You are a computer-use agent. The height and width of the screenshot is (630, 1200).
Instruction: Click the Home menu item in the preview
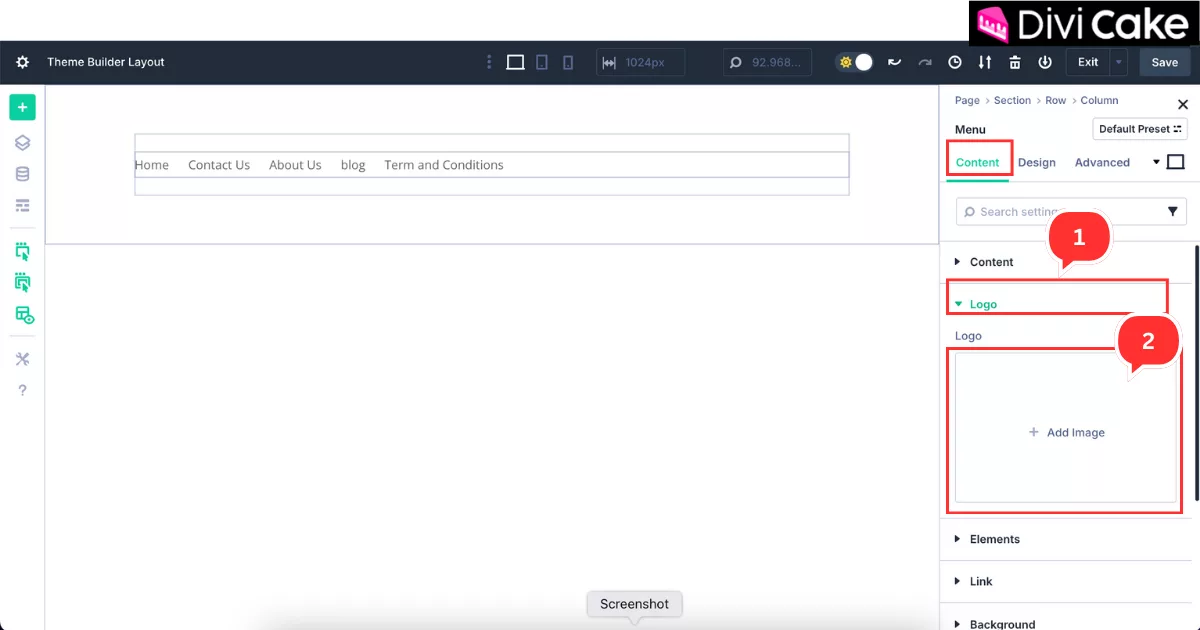pos(152,165)
